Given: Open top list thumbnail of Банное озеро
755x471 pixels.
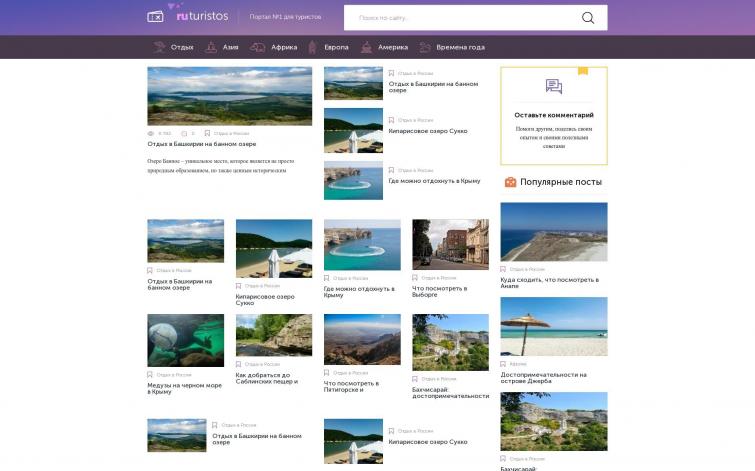Looking at the screenshot, I should pos(353,83).
